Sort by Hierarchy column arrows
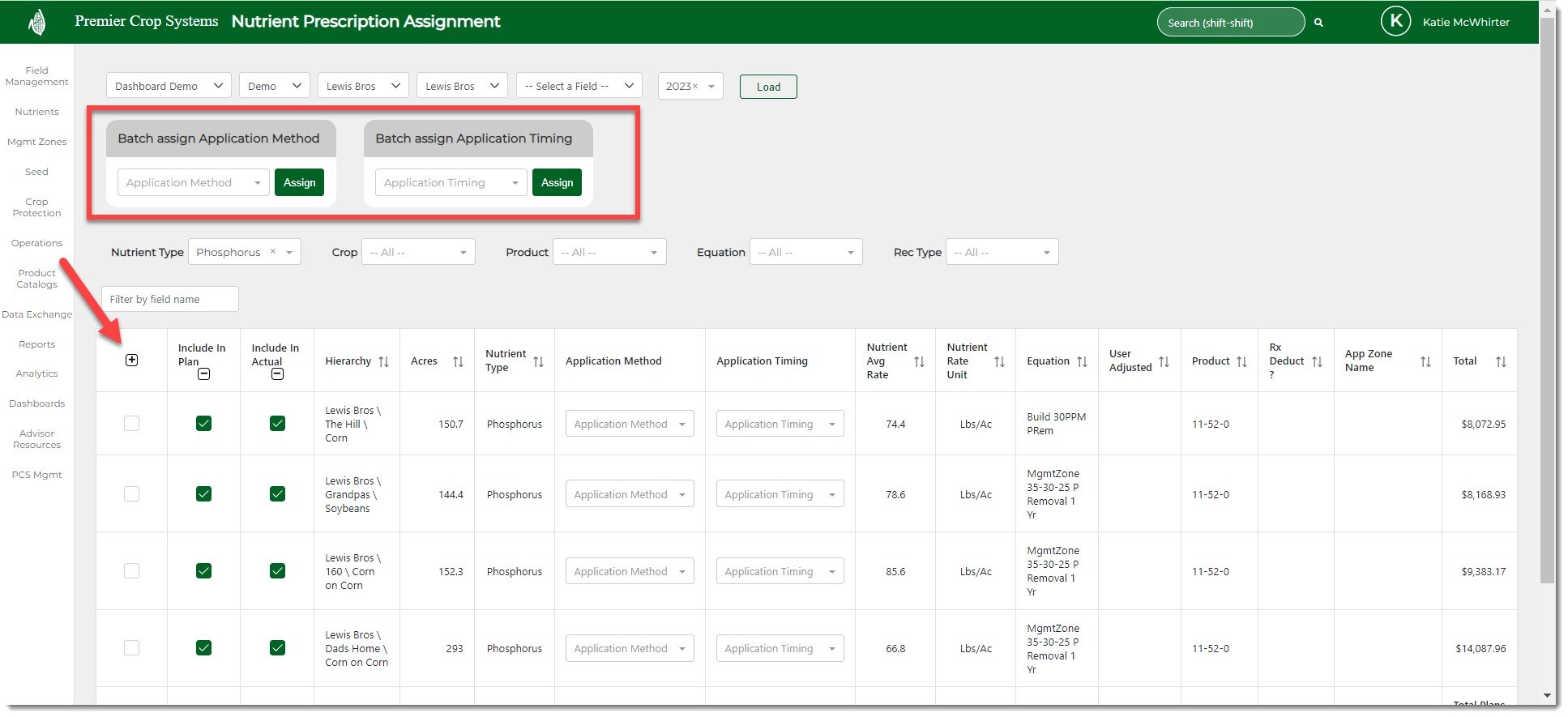Image resolution: width=1568 pixels, height=717 pixels. (x=384, y=362)
